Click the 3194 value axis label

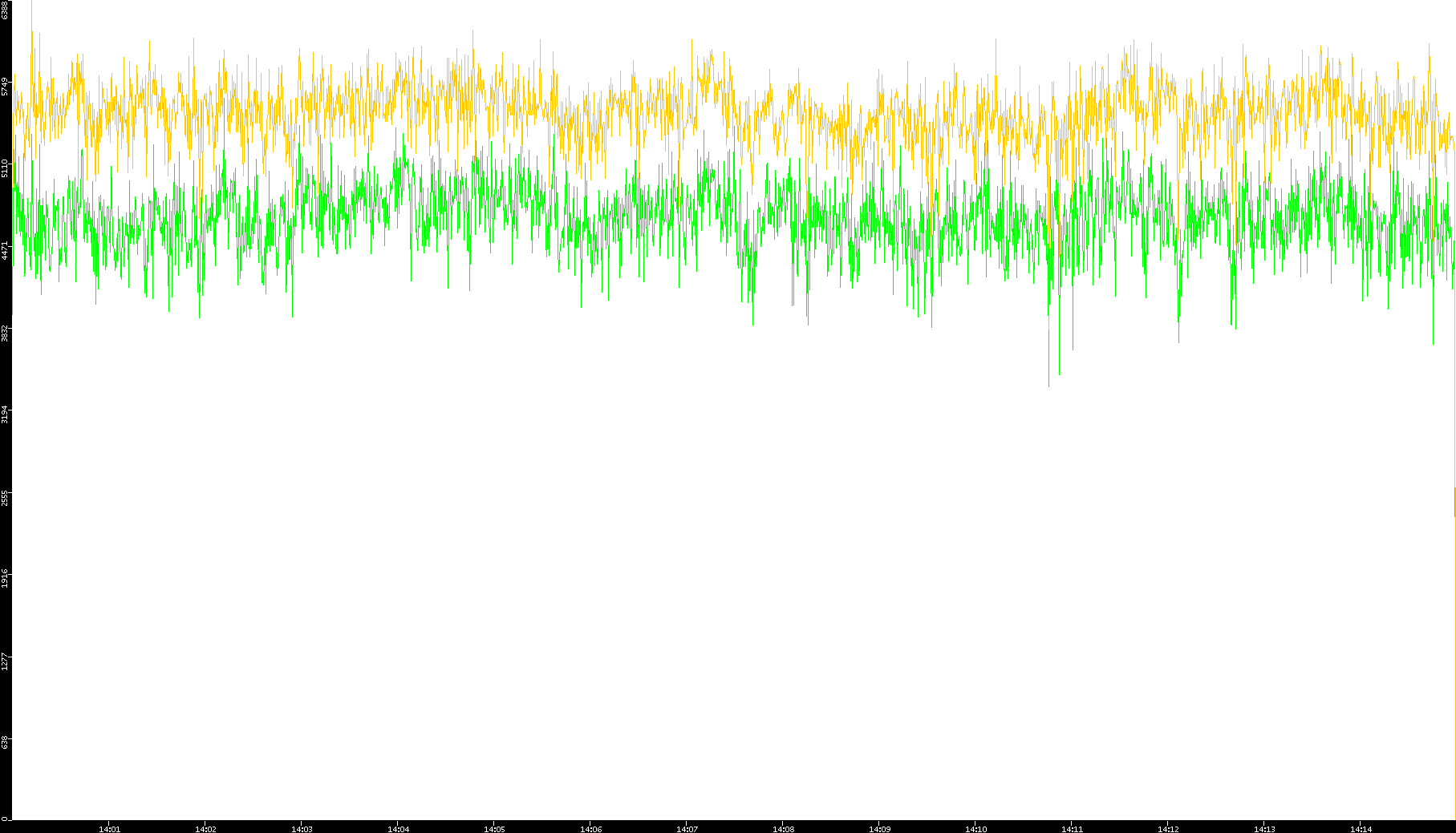coord(6,414)
